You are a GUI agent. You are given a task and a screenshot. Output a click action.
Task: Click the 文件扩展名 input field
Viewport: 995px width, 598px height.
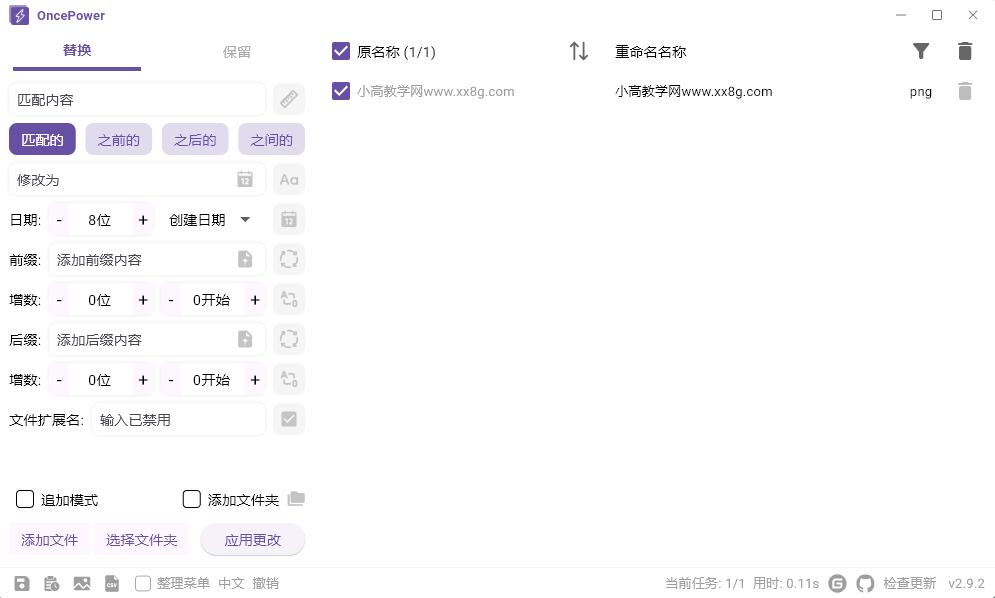tap(178, 420)
